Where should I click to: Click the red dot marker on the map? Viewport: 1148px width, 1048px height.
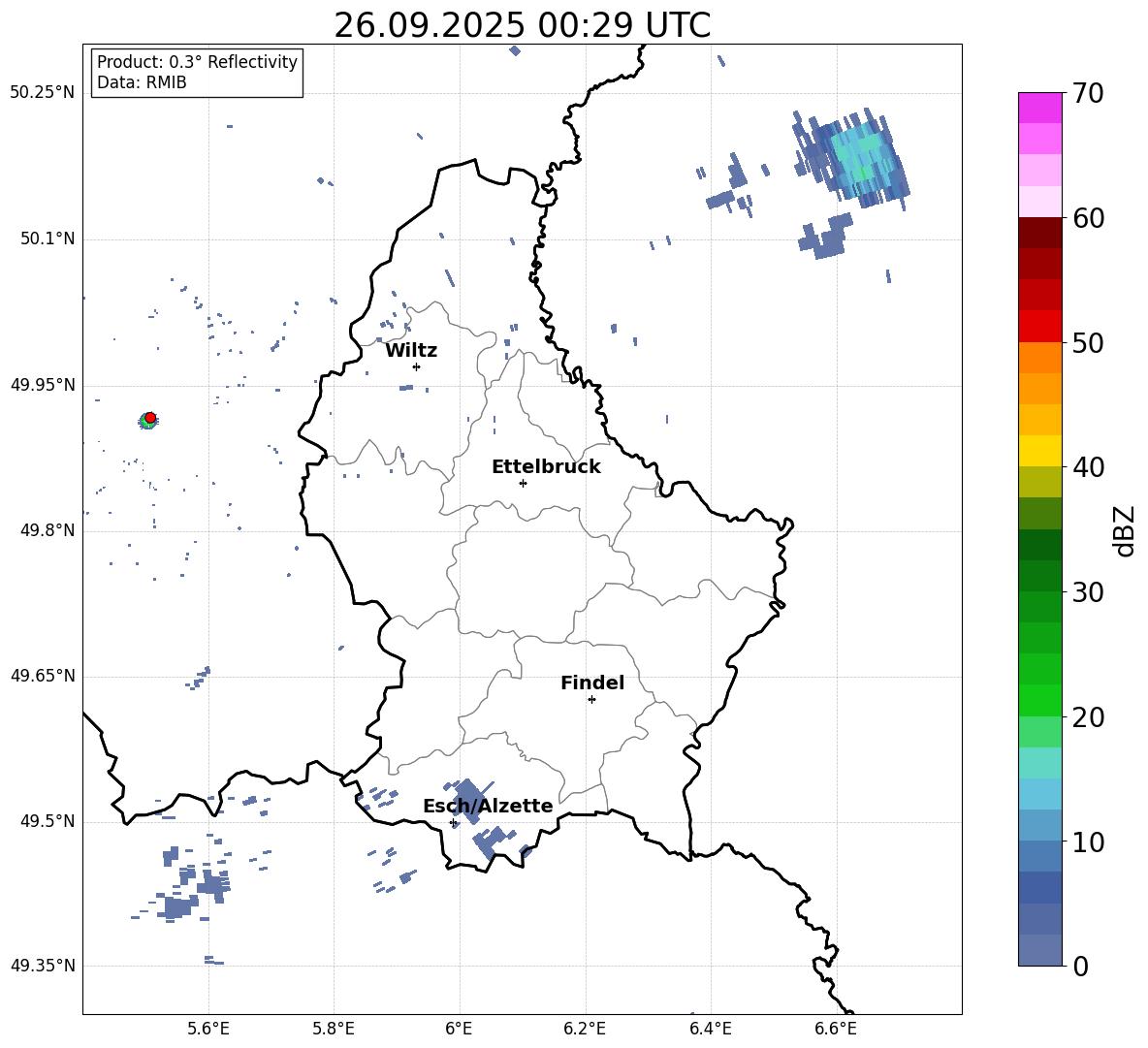click(x=150, y=417)
